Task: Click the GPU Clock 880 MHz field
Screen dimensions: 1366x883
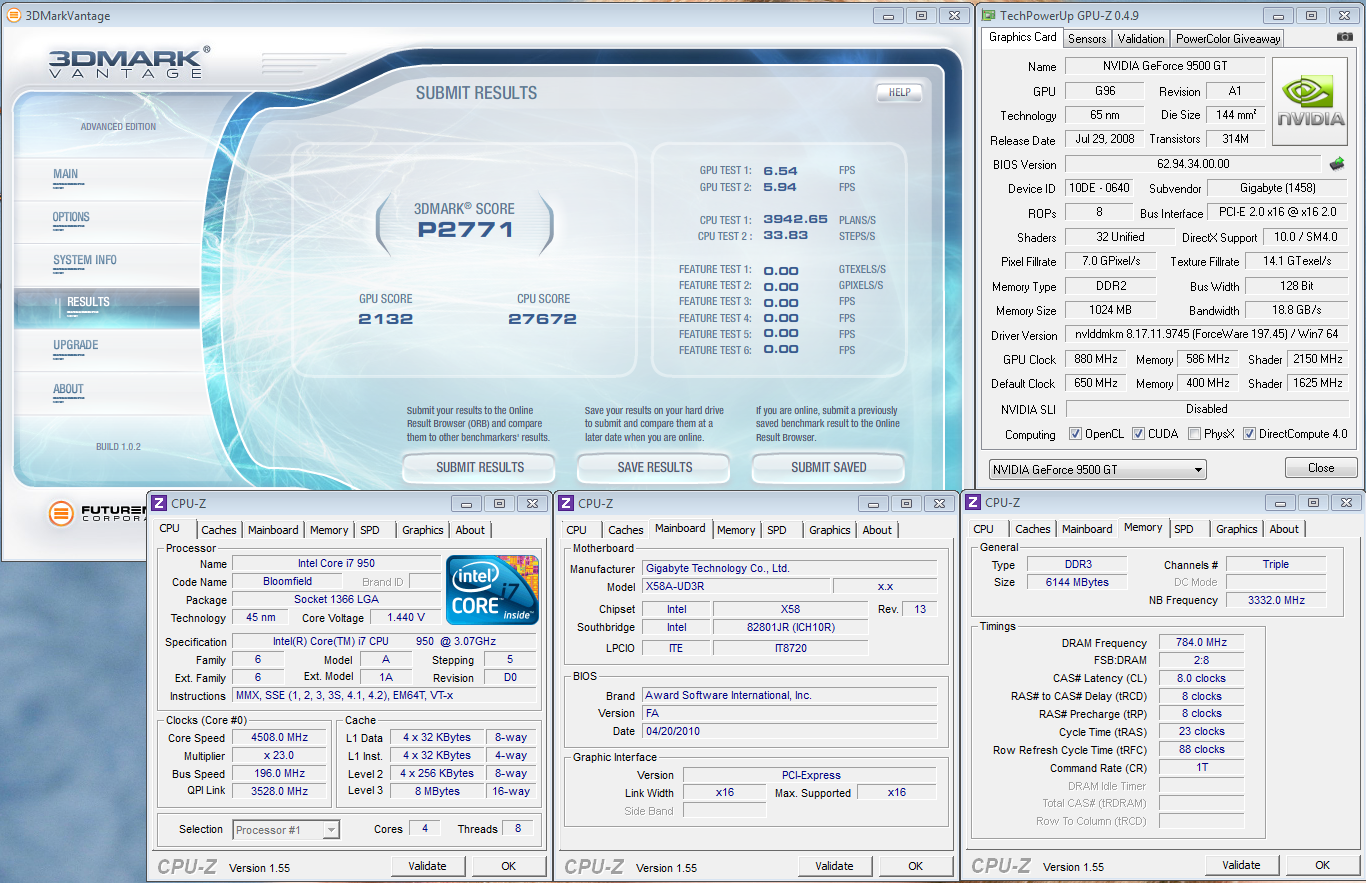Action: click(x=1095, y=359)
